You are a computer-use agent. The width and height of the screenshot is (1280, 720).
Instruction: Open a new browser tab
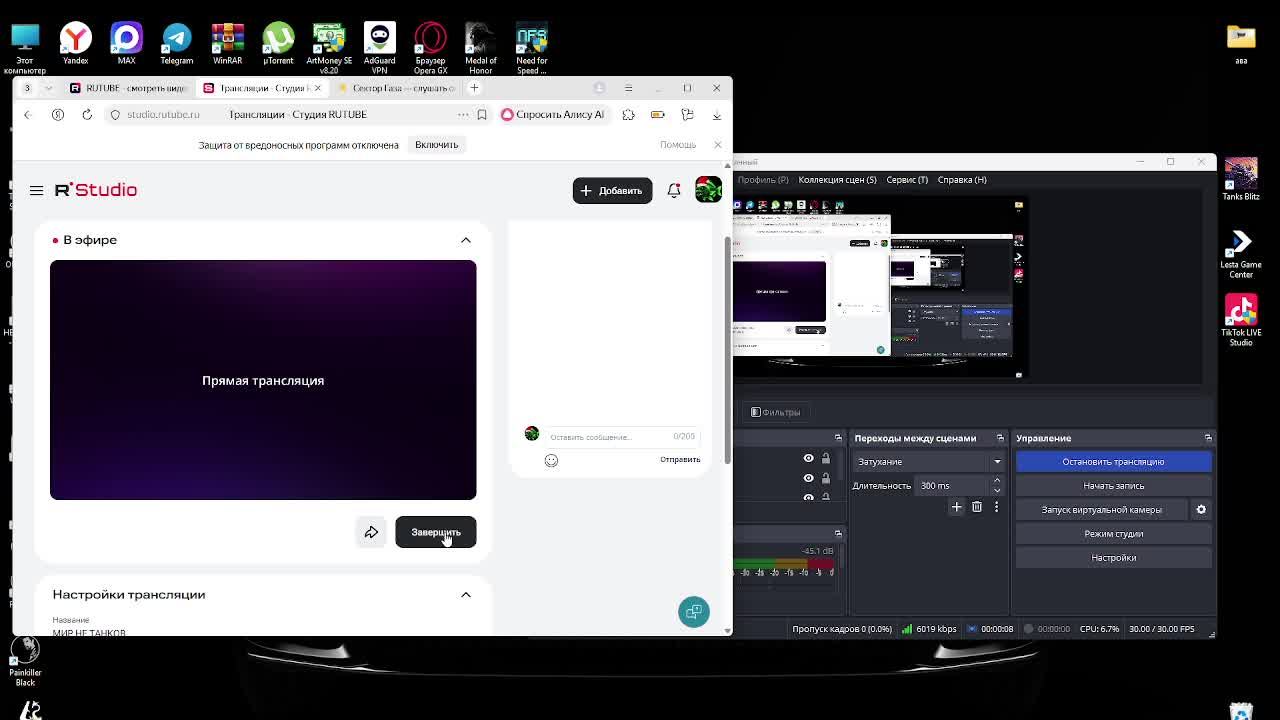pos(474,88)
